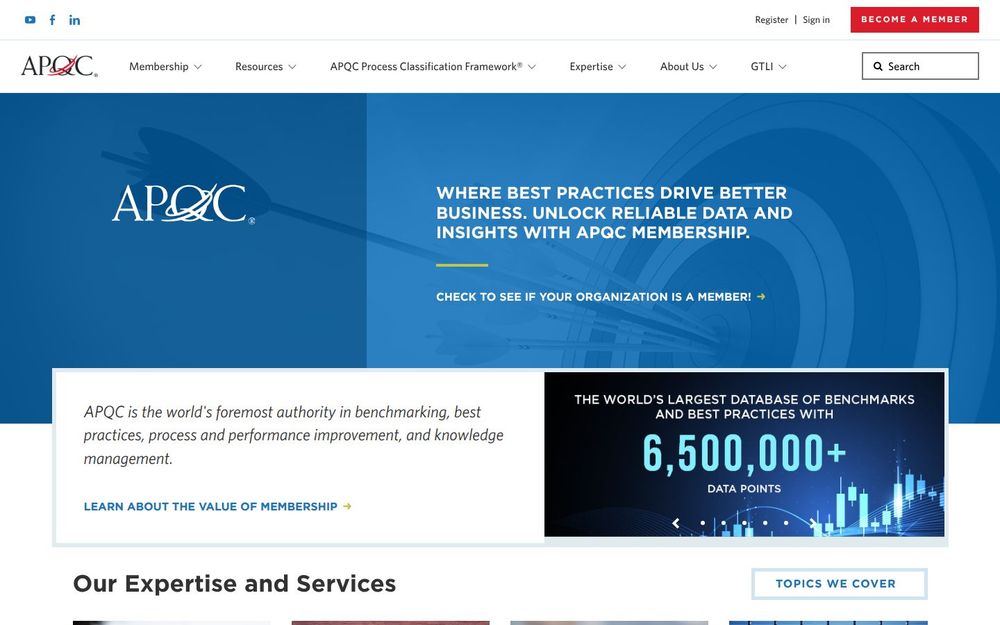Go to previous slide in benchmarks carousel

[x=676, y=523]
